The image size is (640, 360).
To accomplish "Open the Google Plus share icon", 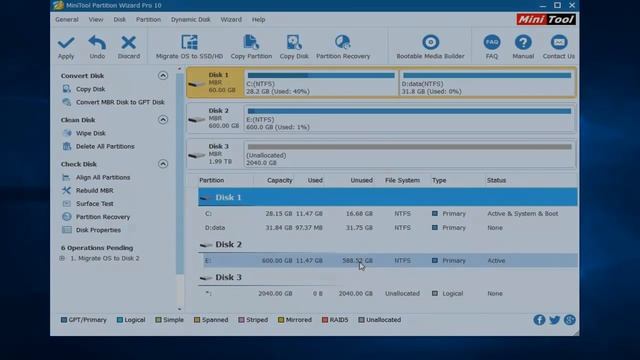I will [570, 320].
